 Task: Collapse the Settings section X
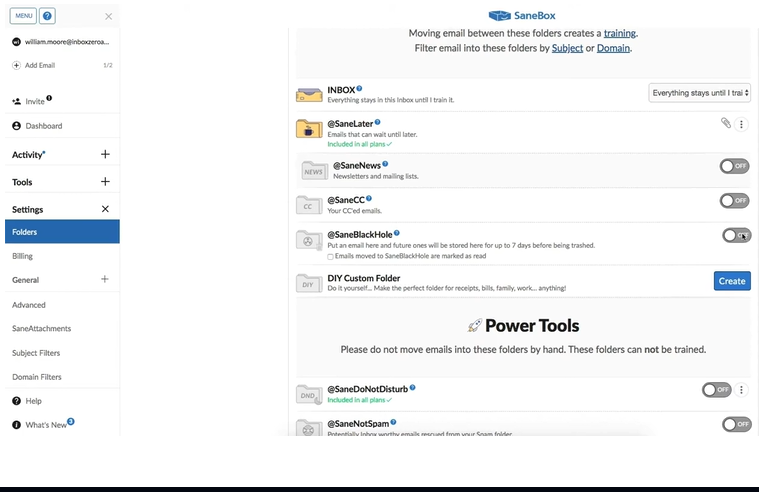105,209
